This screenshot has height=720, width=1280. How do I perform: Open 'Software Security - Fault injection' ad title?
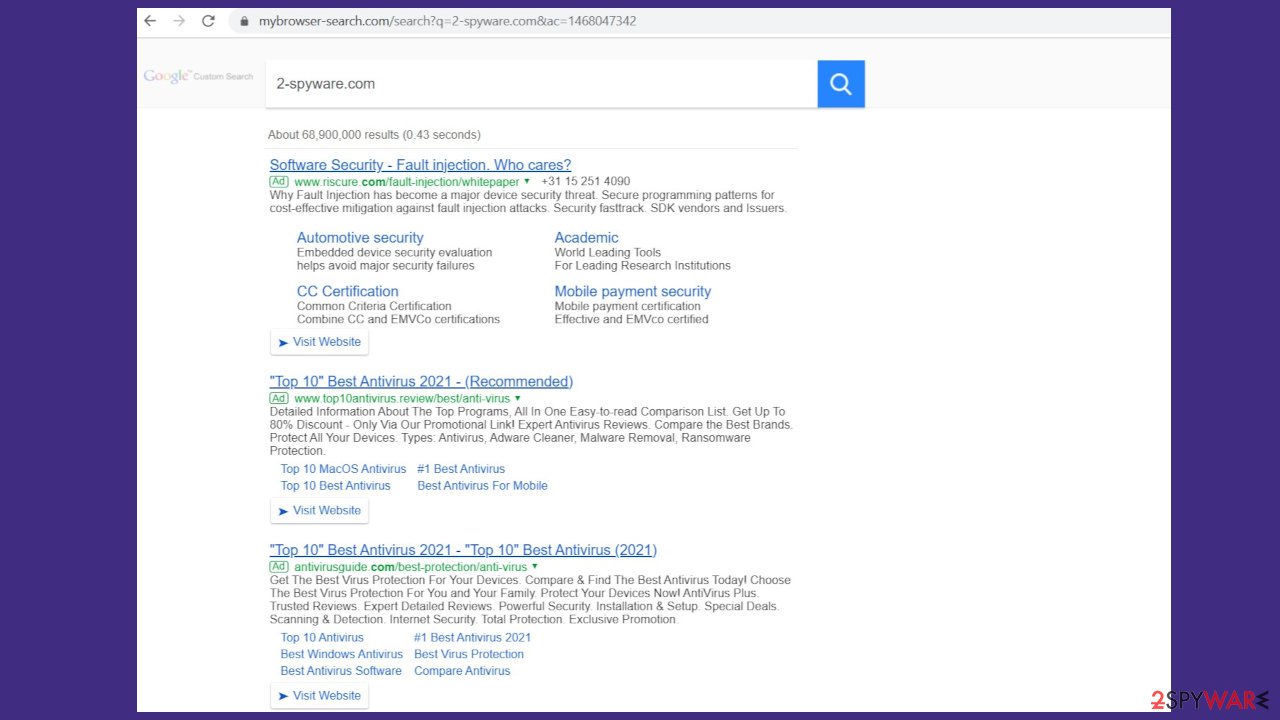tap(421, 165)
